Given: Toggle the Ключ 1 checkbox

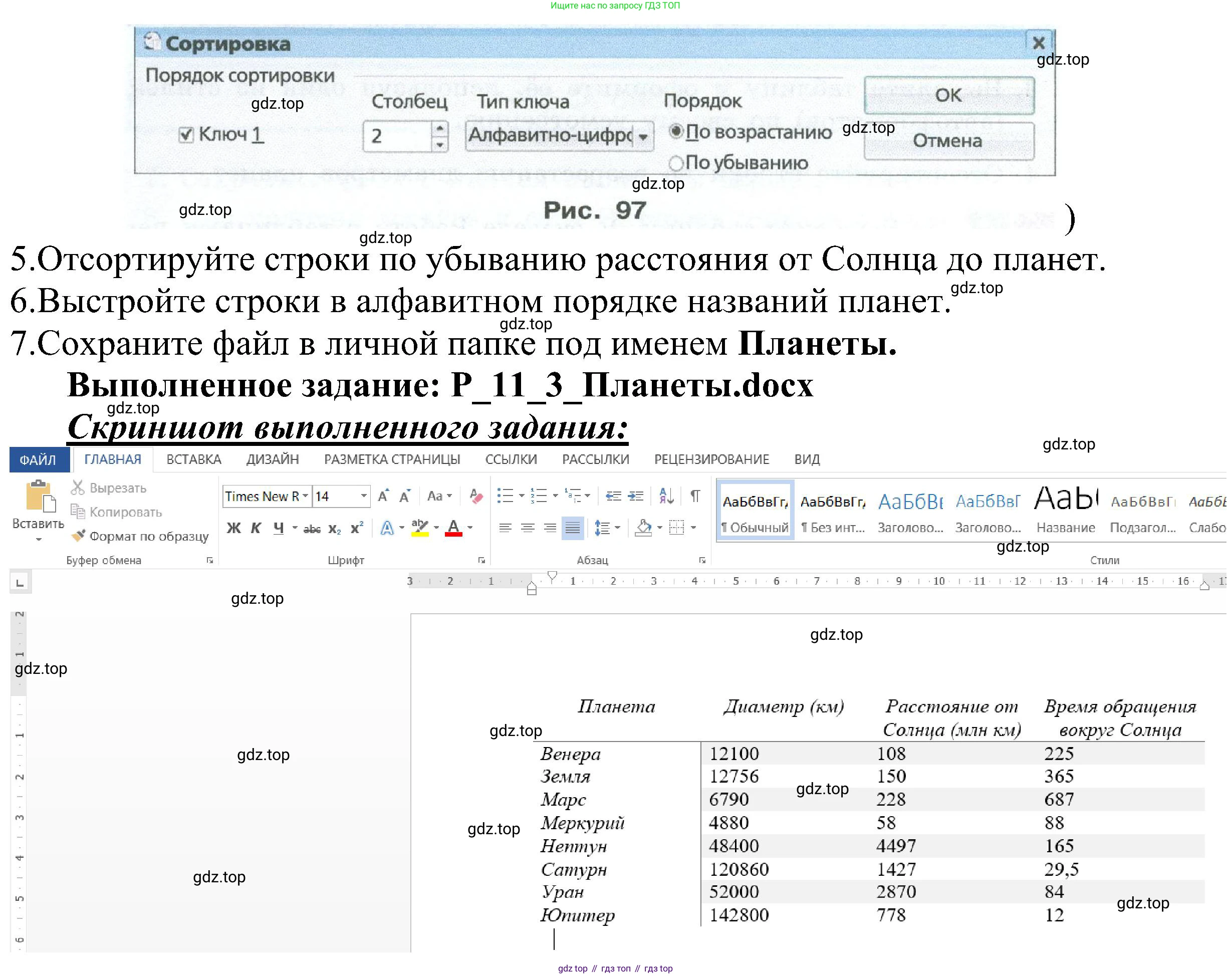Looking at the screenshot, I should [x=186, y=135].
